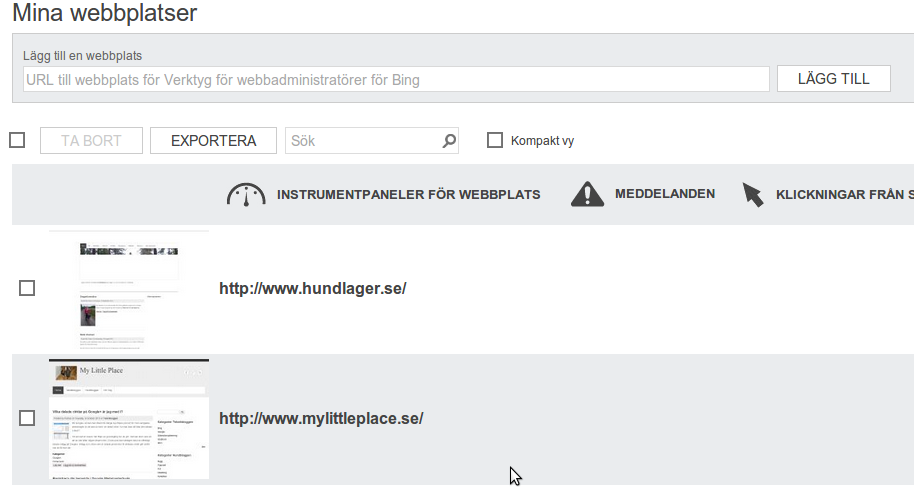Image resolution: width=914 pixels, height=493 pixels.
Task: Open the My Little Place site thumbnail
Action: pos(129,419)
